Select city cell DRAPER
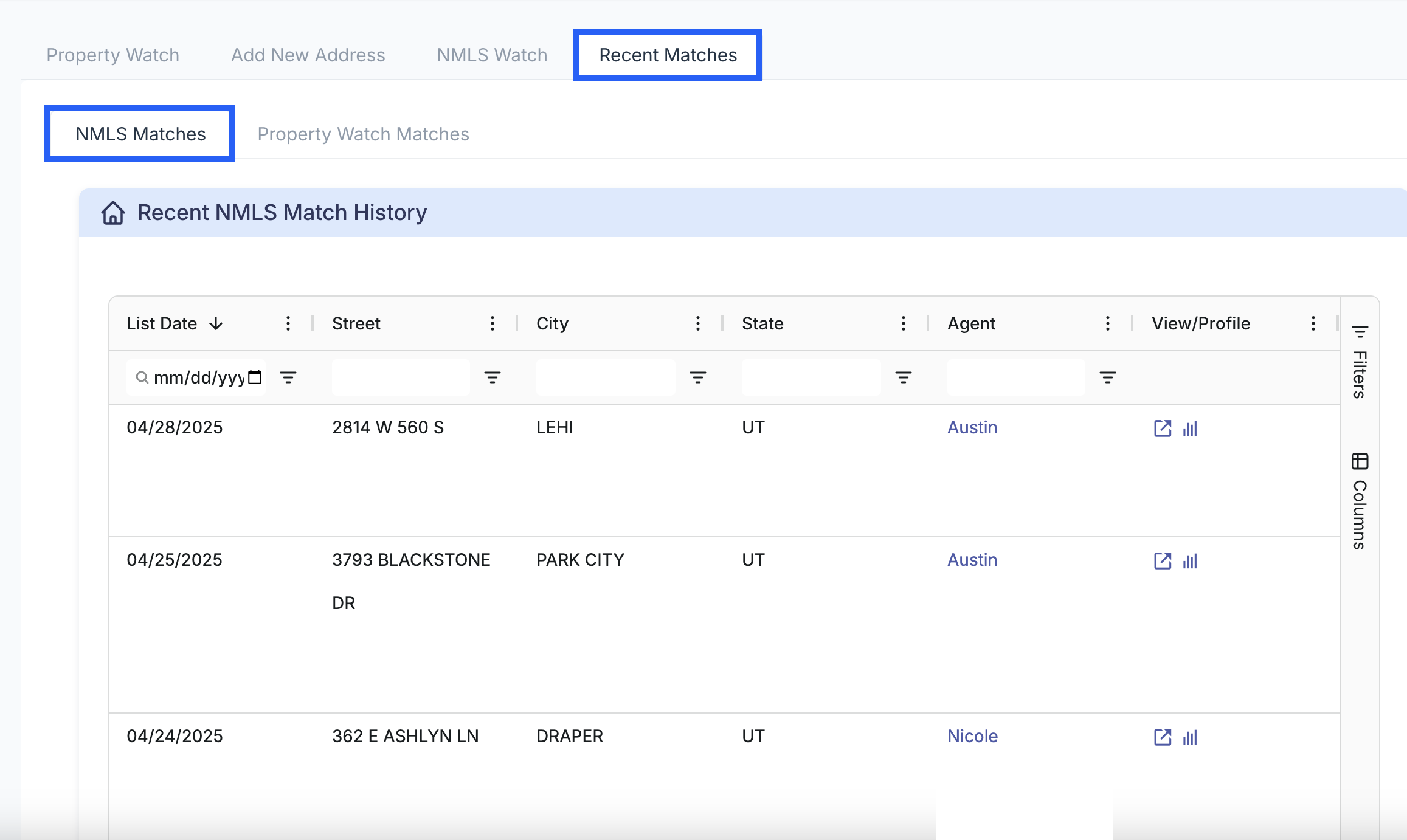The width and height of the screenshot is (1407, 840). [570, 736]
